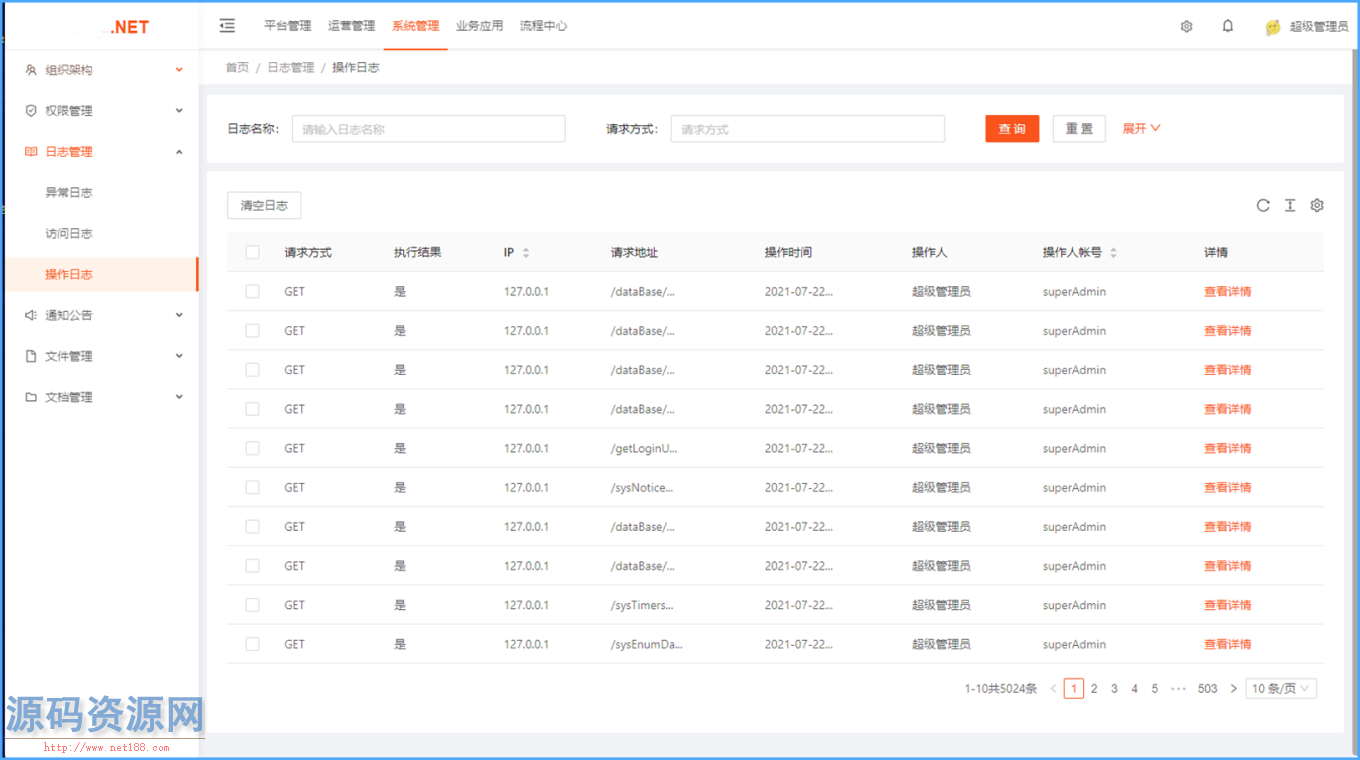Go to page 2
1360x760 pixels.
1094,689
